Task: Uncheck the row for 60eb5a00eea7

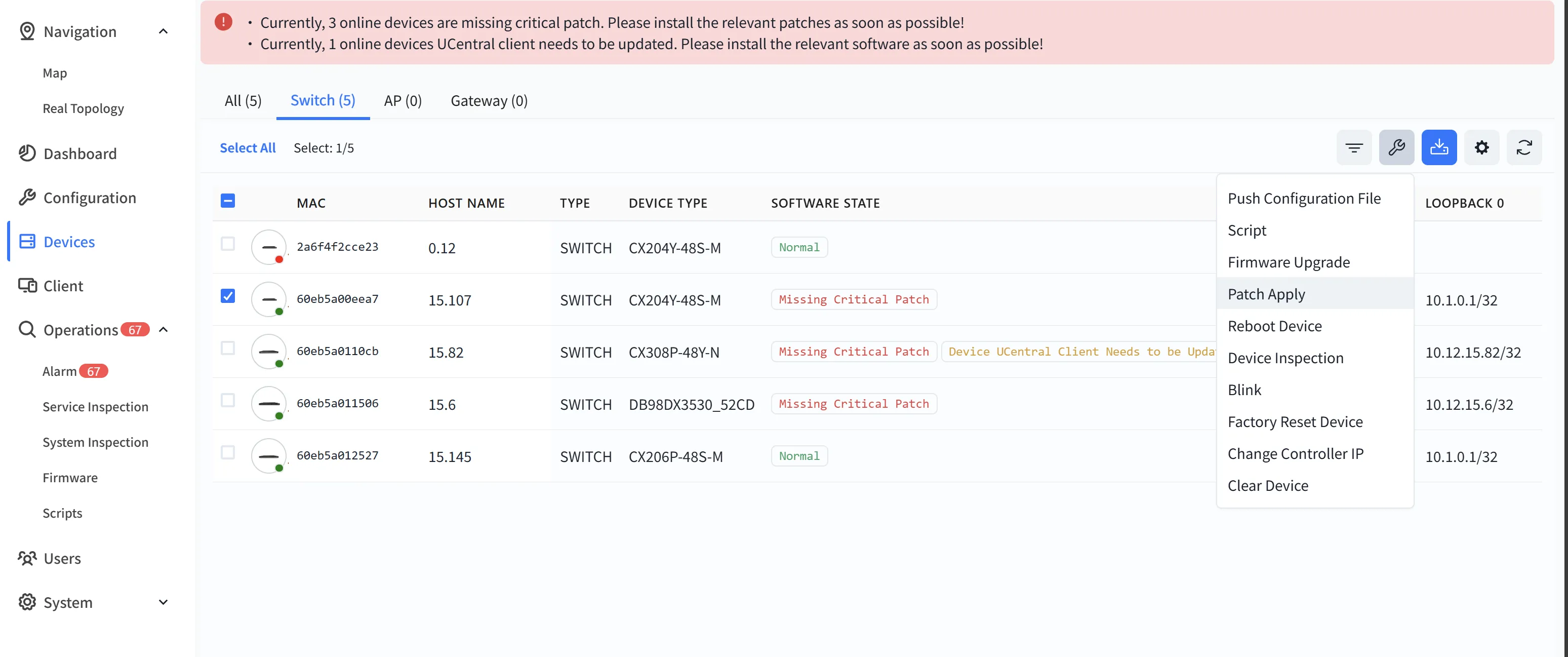Action: 228,296
